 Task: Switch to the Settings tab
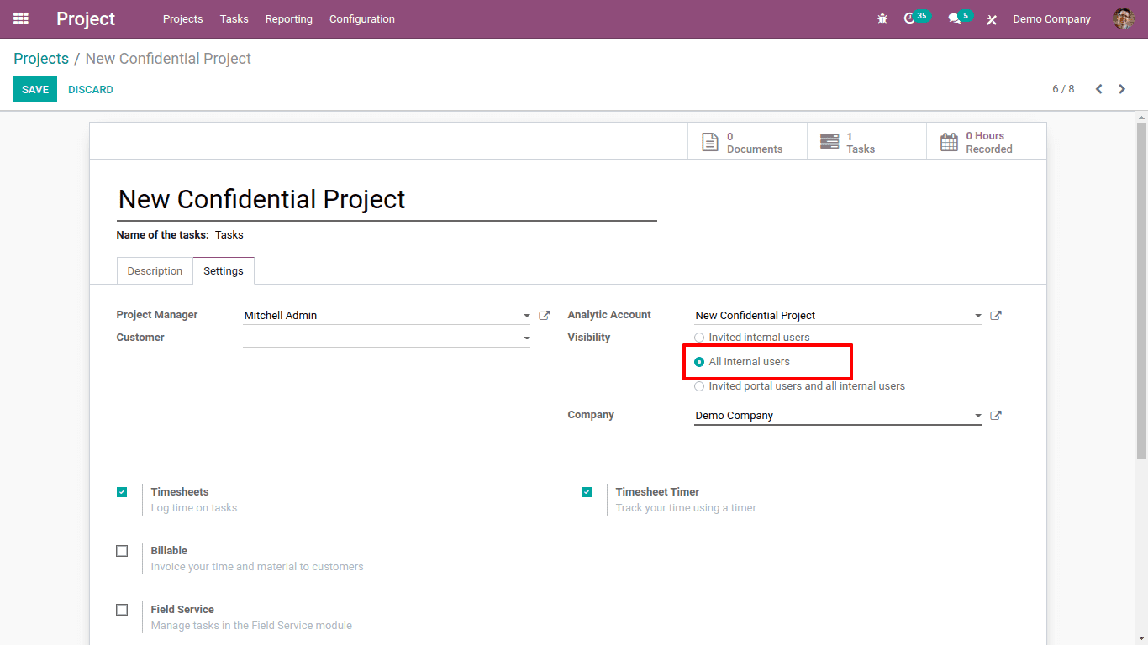click(x=223, y=271)
